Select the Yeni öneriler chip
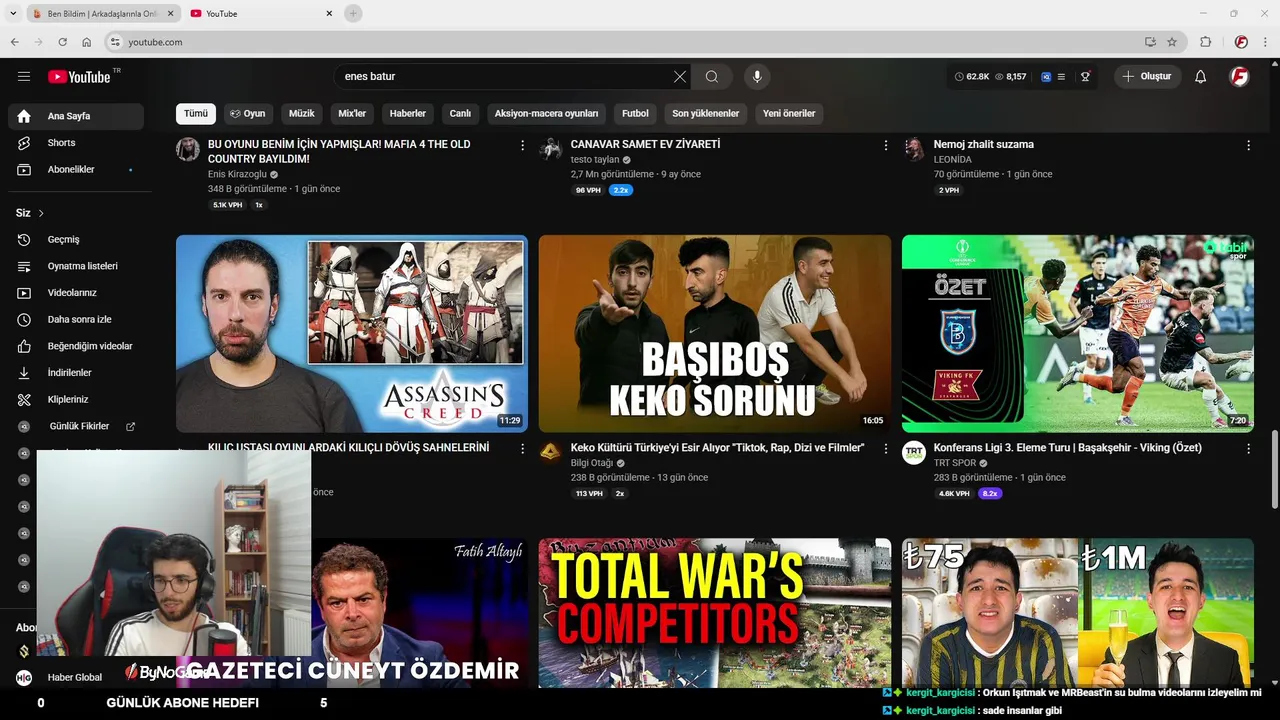This screenshot has height=720, width=1280. coord(789,113)
